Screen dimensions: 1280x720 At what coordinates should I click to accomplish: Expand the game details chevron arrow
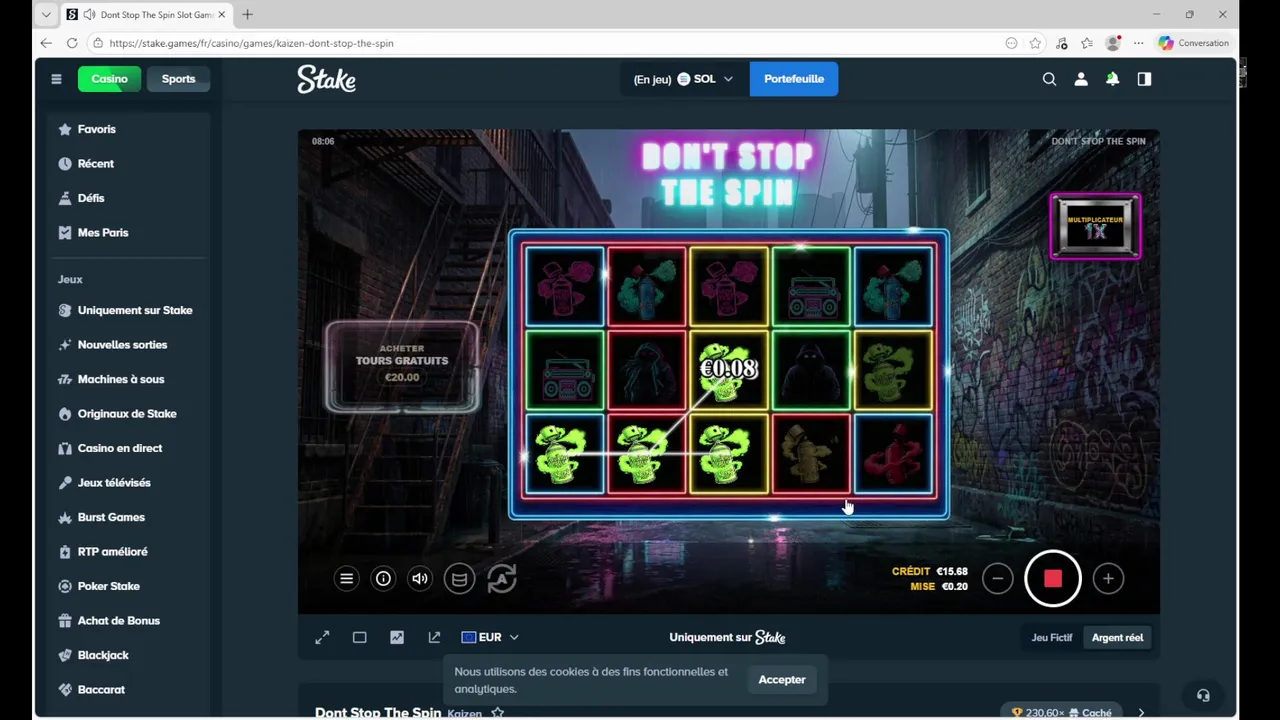click(x=1141, y=713)
